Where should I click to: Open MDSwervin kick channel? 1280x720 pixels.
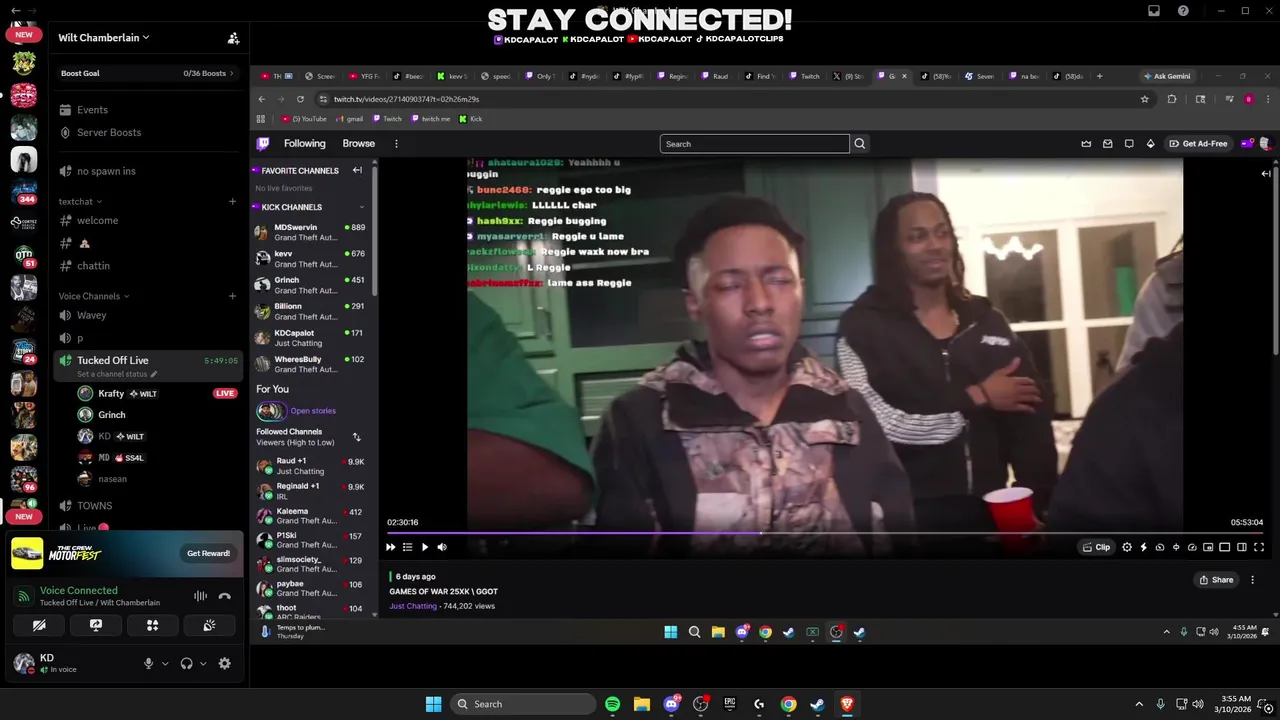pos(311,232)
